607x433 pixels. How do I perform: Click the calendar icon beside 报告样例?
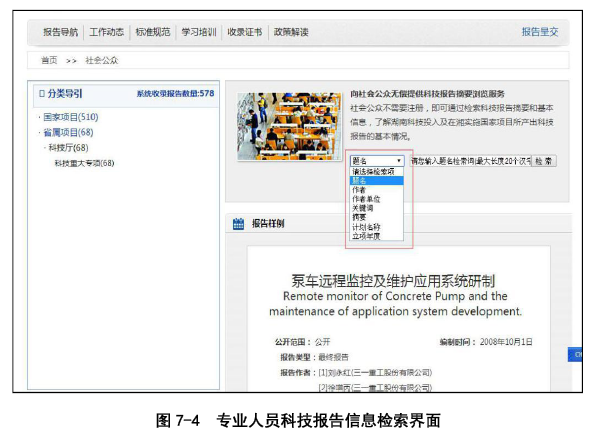(x=237, y=223)
